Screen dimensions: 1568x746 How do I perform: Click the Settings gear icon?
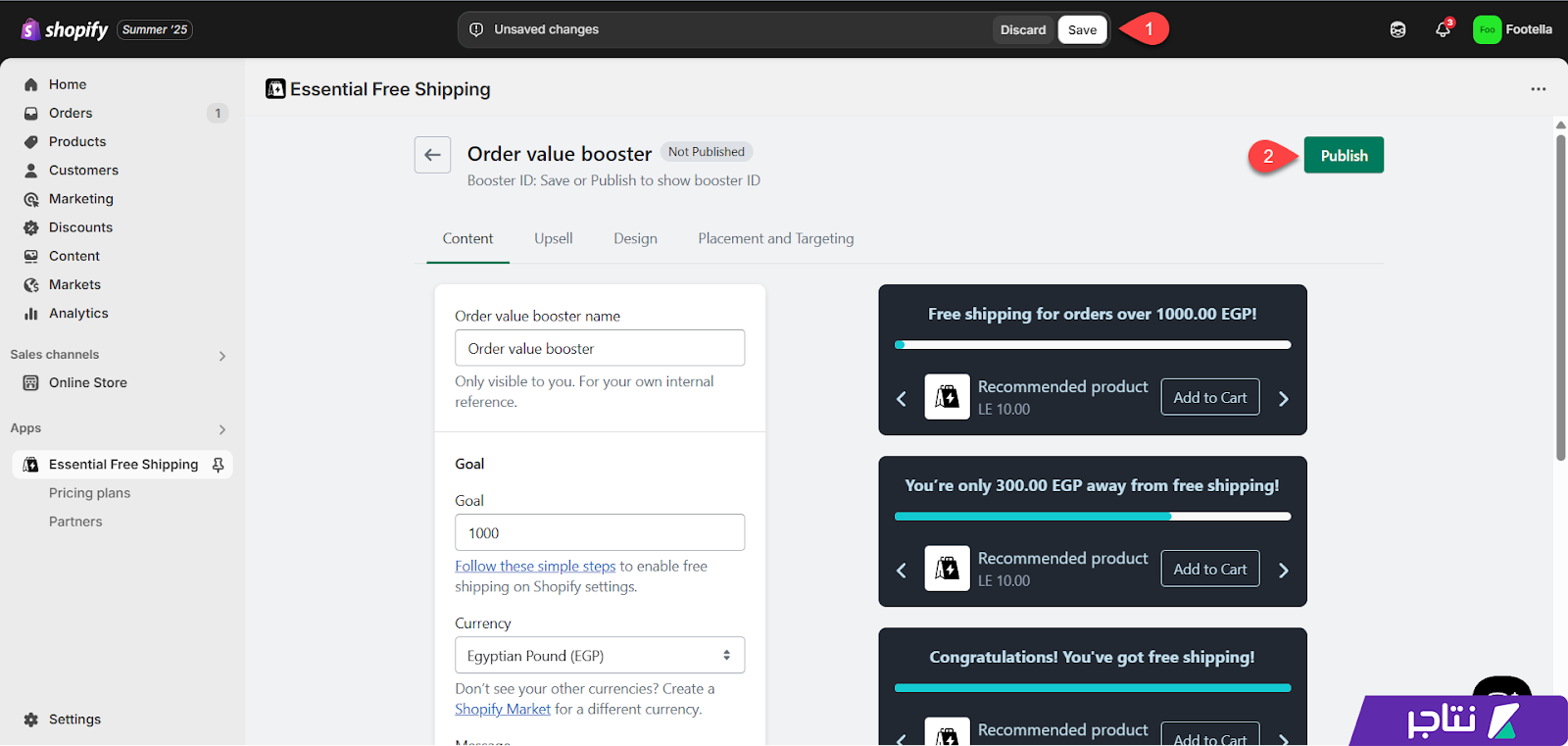click(31, 720)
